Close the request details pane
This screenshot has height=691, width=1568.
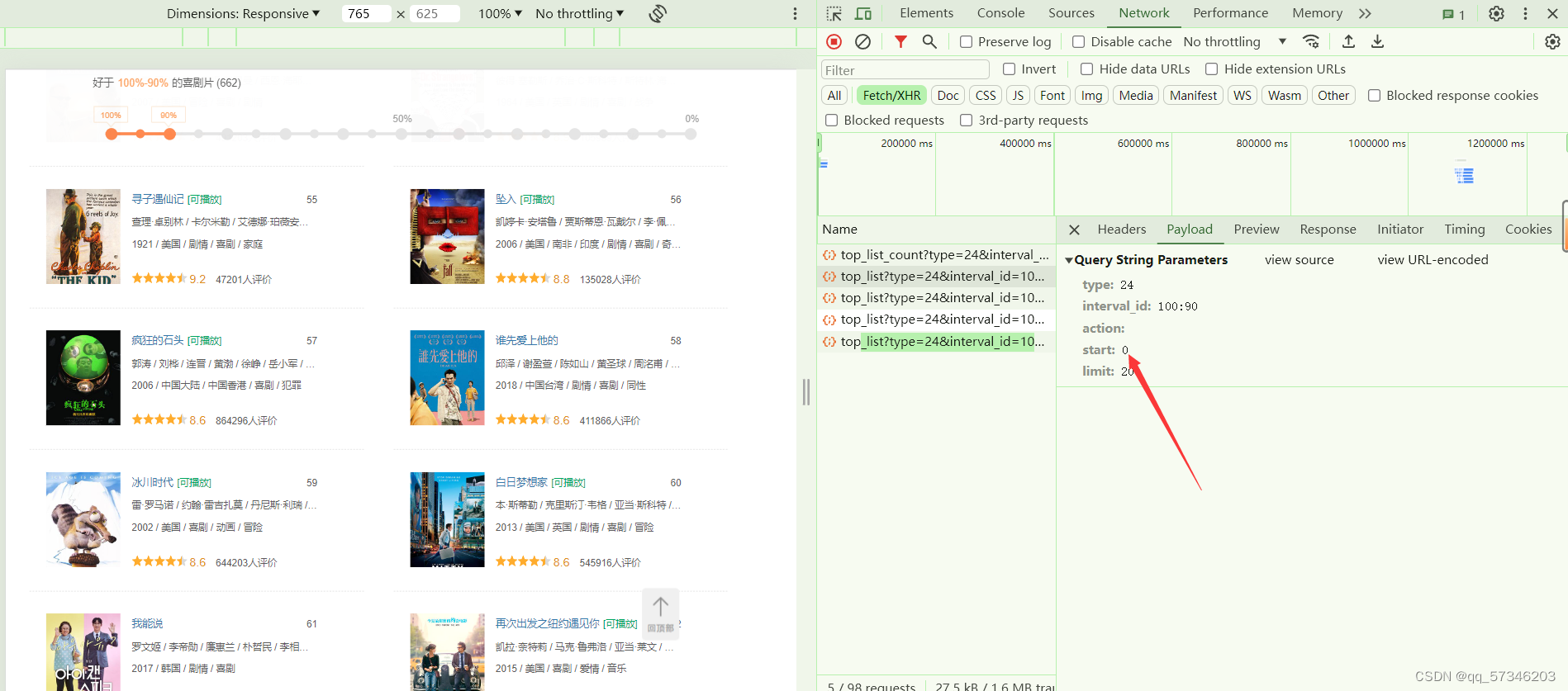tap(1074, 230)
